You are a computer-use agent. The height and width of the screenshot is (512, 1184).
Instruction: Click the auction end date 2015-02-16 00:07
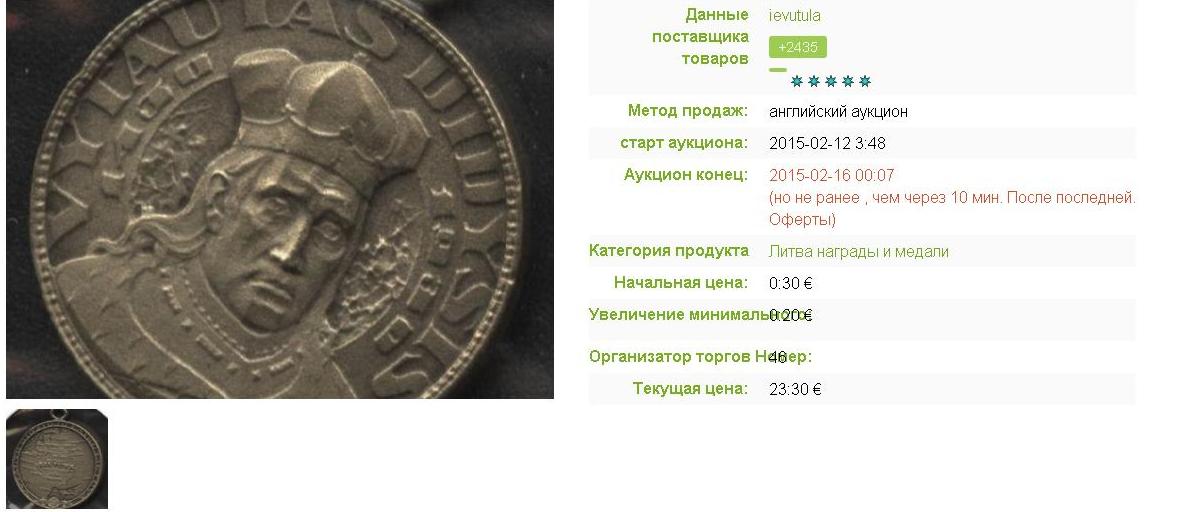point(831,176)
